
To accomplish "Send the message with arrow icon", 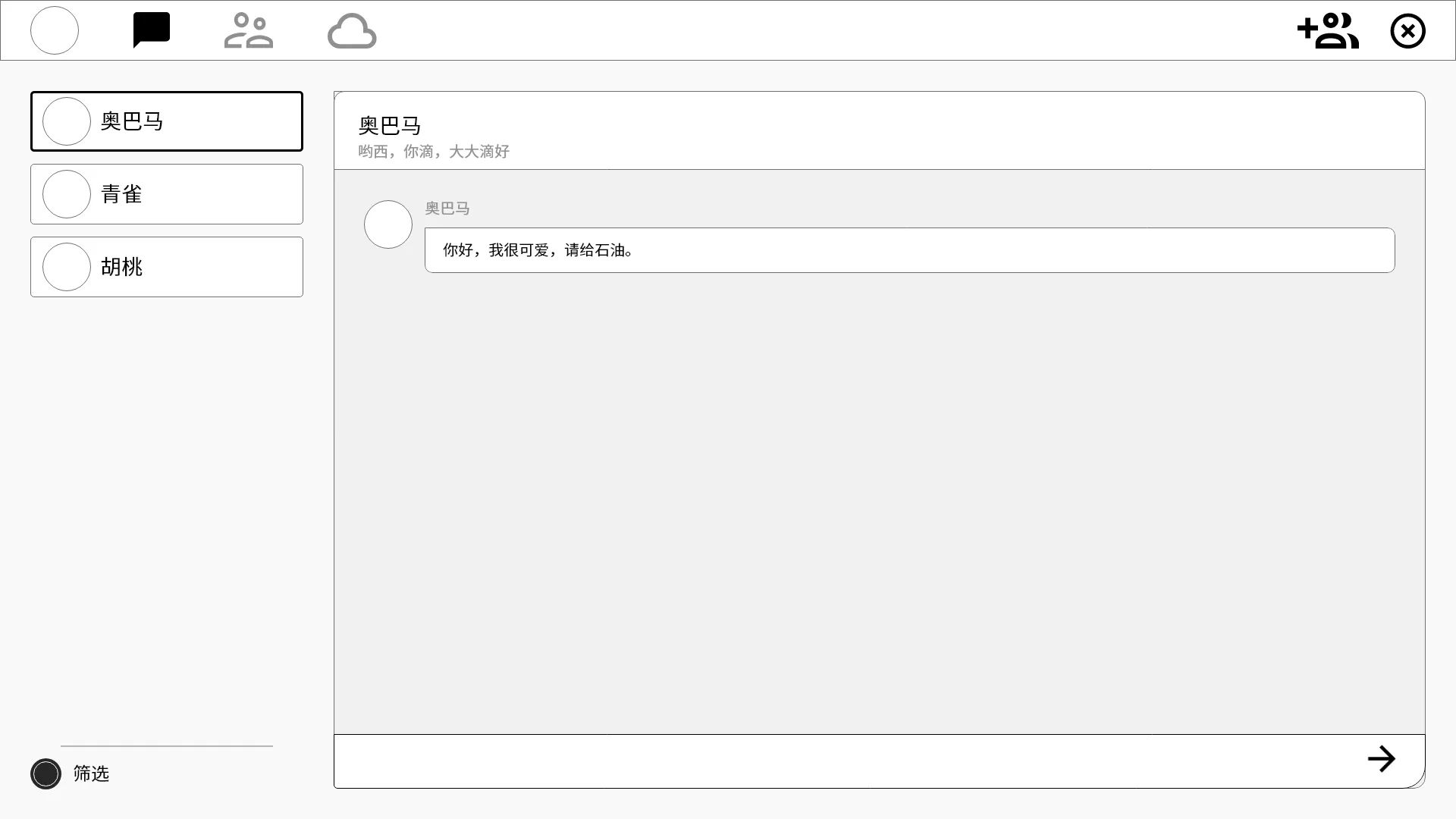I will tap(1381, 759).
